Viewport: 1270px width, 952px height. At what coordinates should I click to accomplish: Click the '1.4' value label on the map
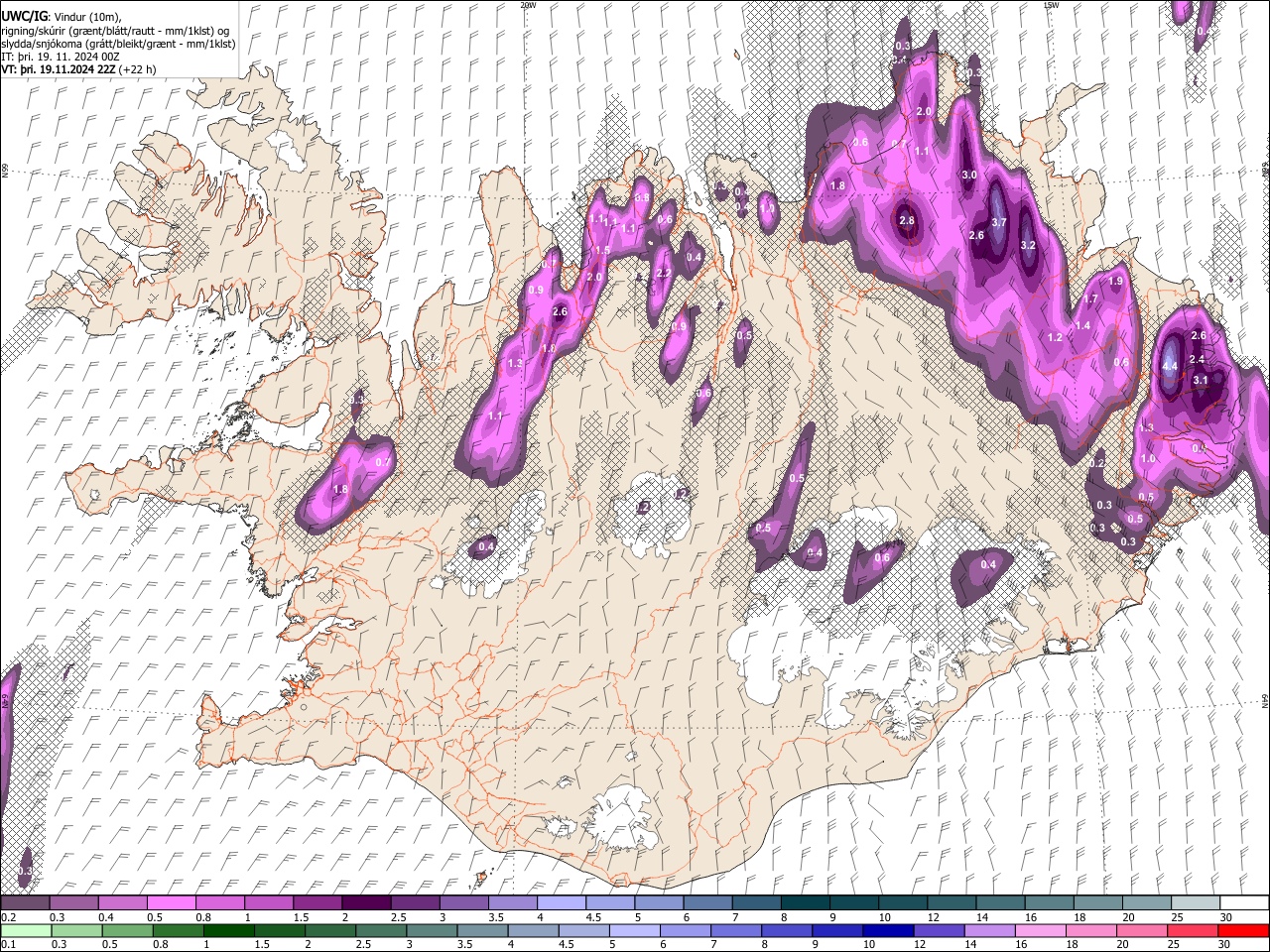coord(1082,325)
